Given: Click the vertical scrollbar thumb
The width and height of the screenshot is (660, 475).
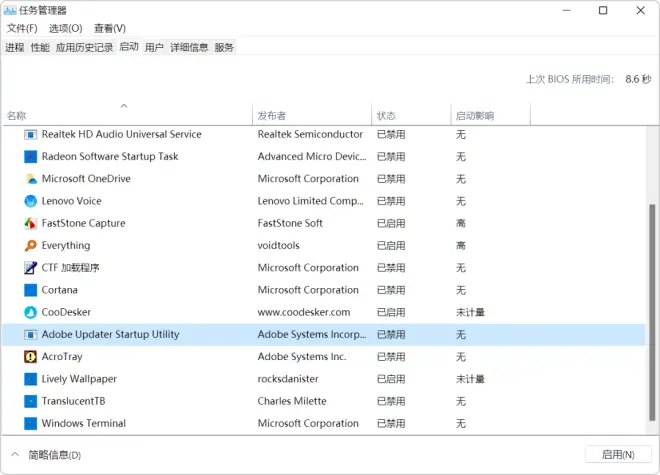Looking at the screenshot, I should (652, 312).
